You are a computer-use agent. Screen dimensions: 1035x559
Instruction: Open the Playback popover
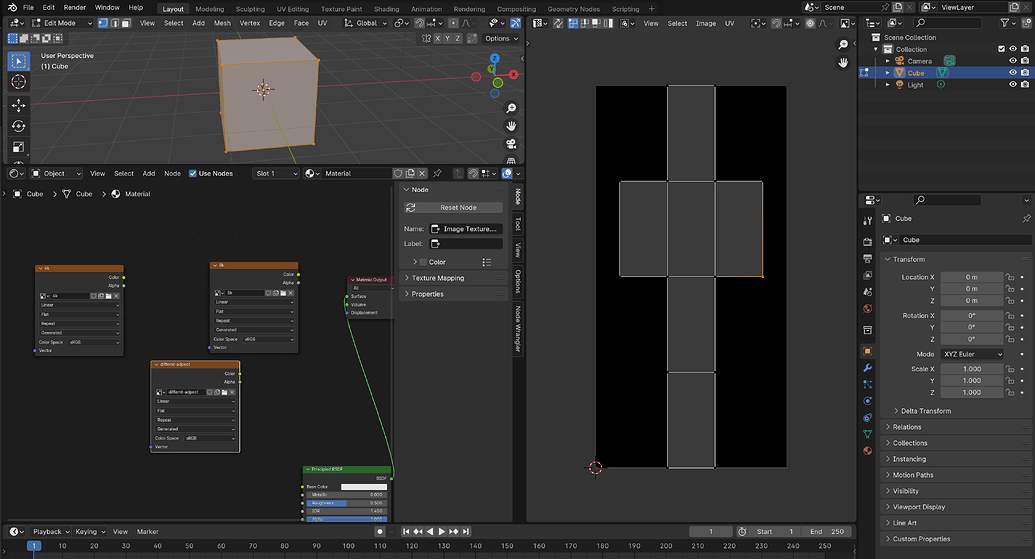(x=51, y=531)
